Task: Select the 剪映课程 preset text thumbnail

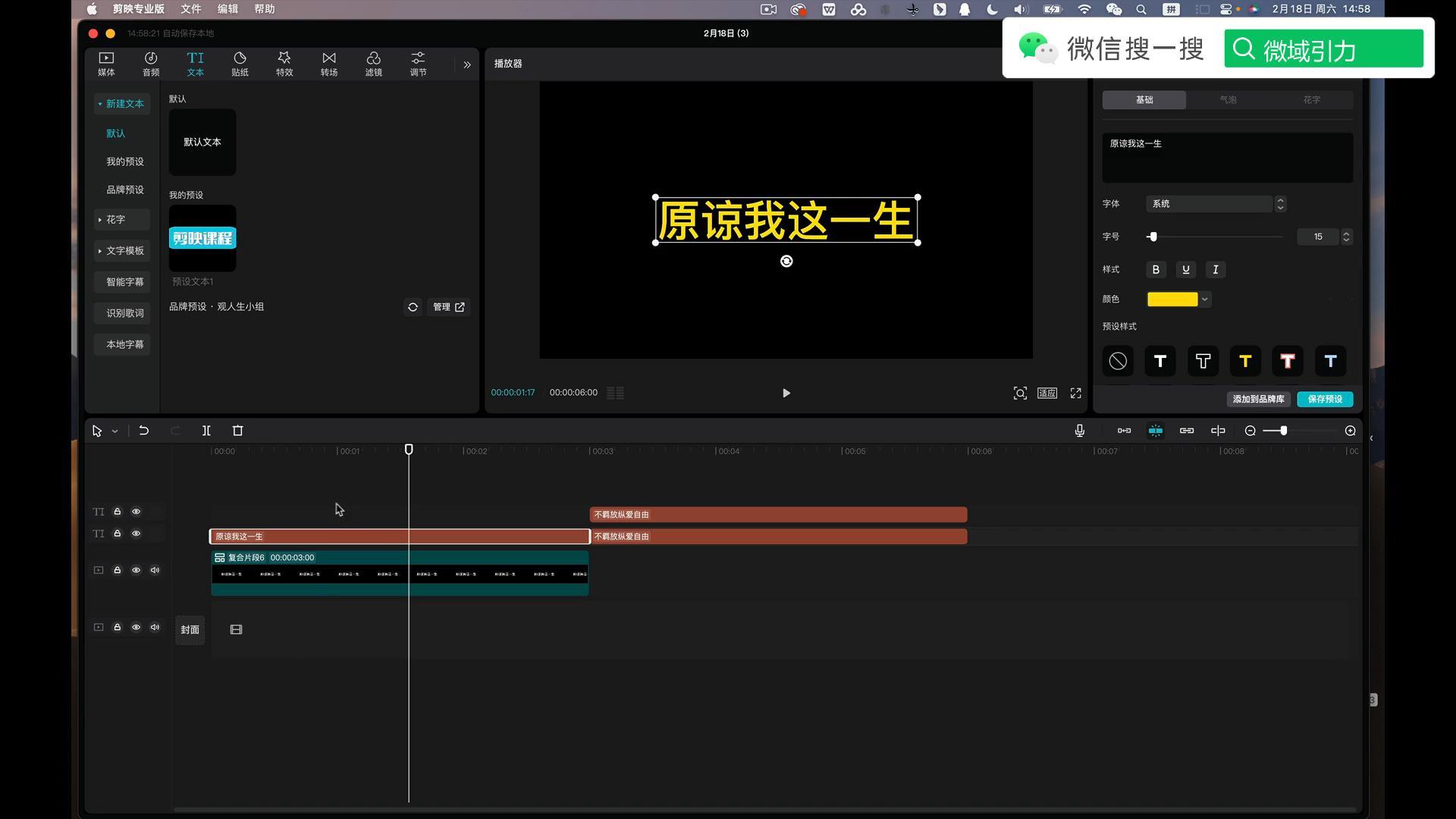Action: coord(202,238)
